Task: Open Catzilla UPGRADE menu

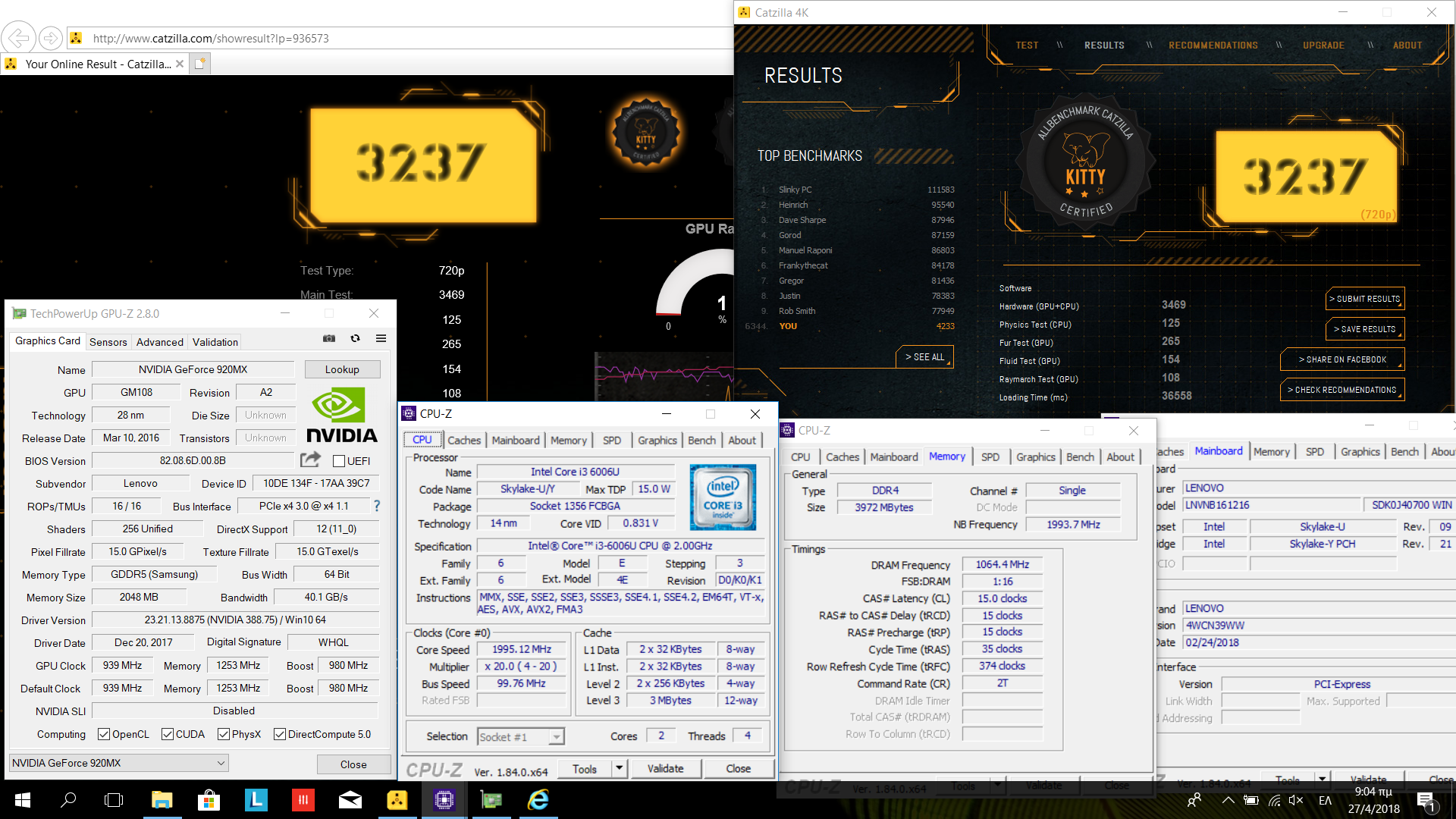Action: 1324,45
